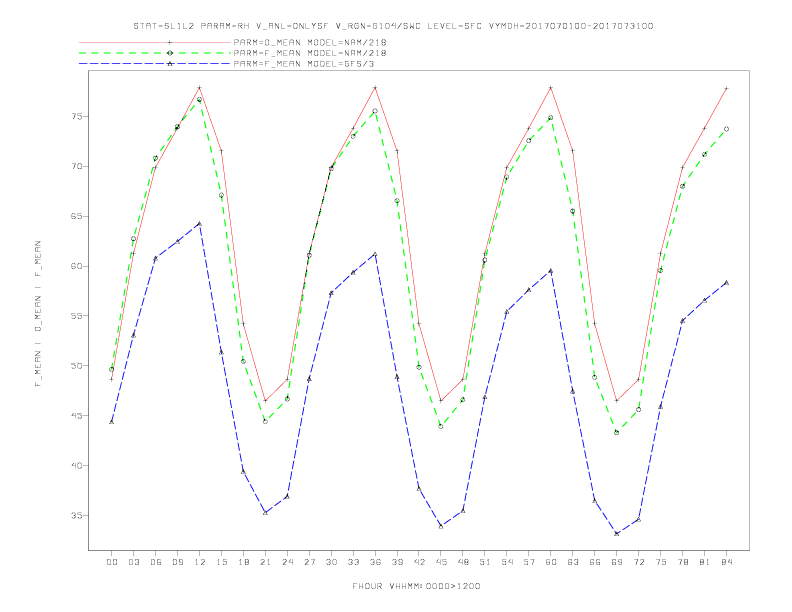Click blue GFS triangle marker at hour 12

(x=200, y=223)
